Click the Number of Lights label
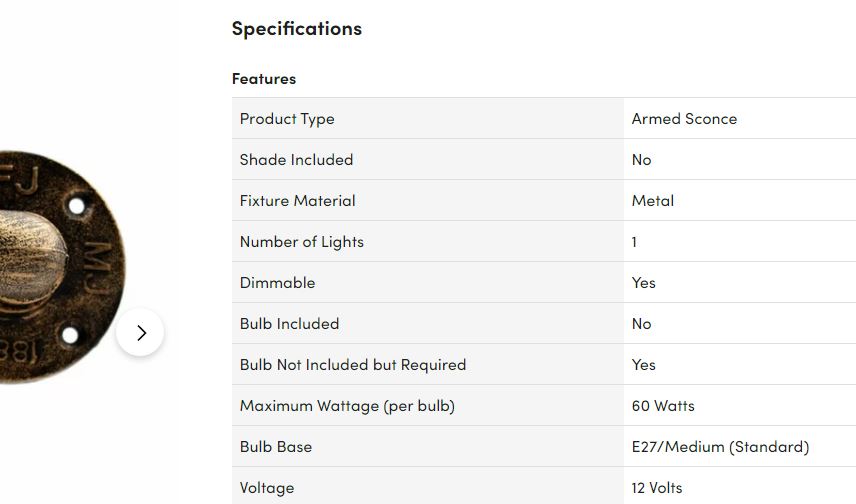The width and height of the screenshot is (856, 504). 302,241
